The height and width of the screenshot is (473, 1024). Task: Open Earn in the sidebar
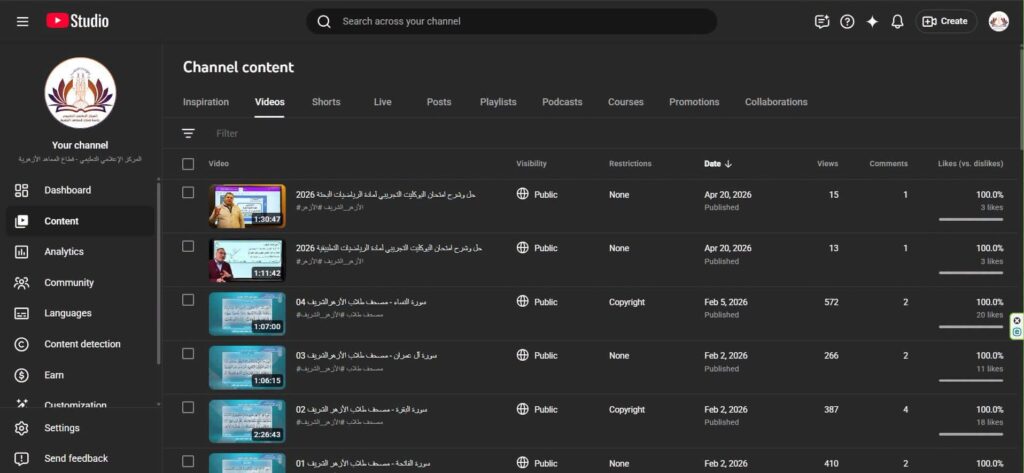click(80, 375)
